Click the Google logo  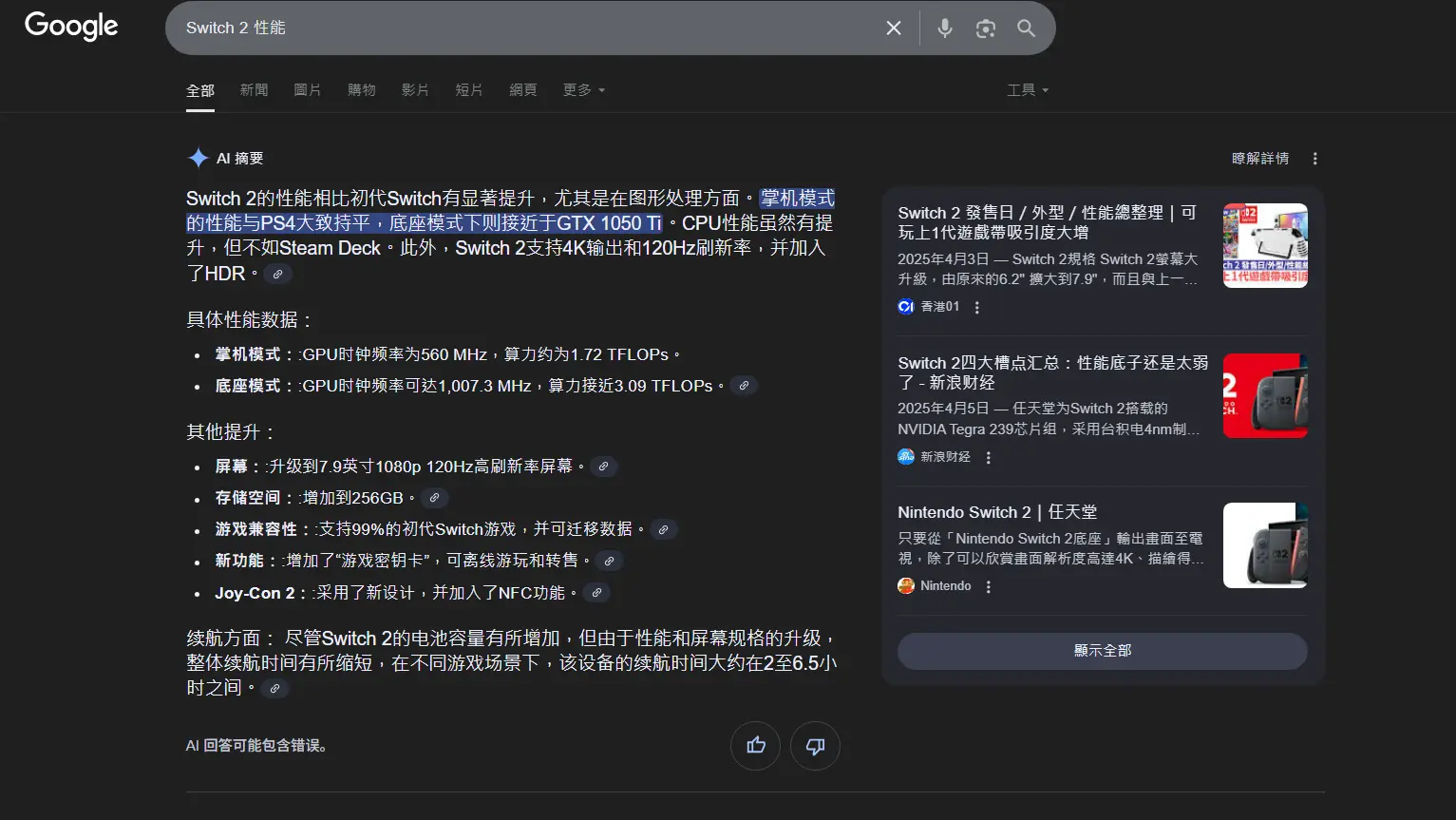click(70, 27)
